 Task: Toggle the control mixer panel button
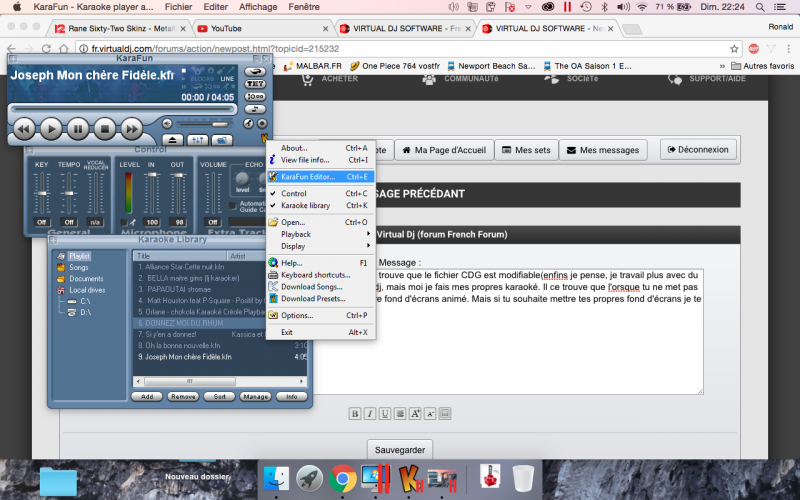[197, 140]
